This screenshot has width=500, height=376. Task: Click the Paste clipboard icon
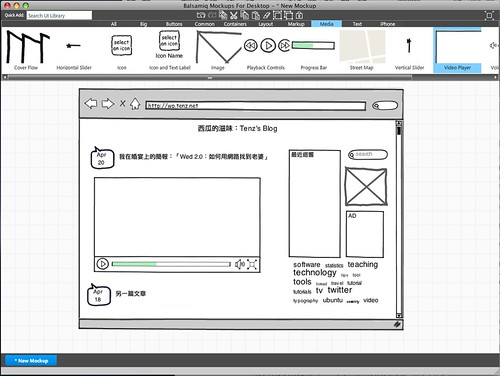256,15
